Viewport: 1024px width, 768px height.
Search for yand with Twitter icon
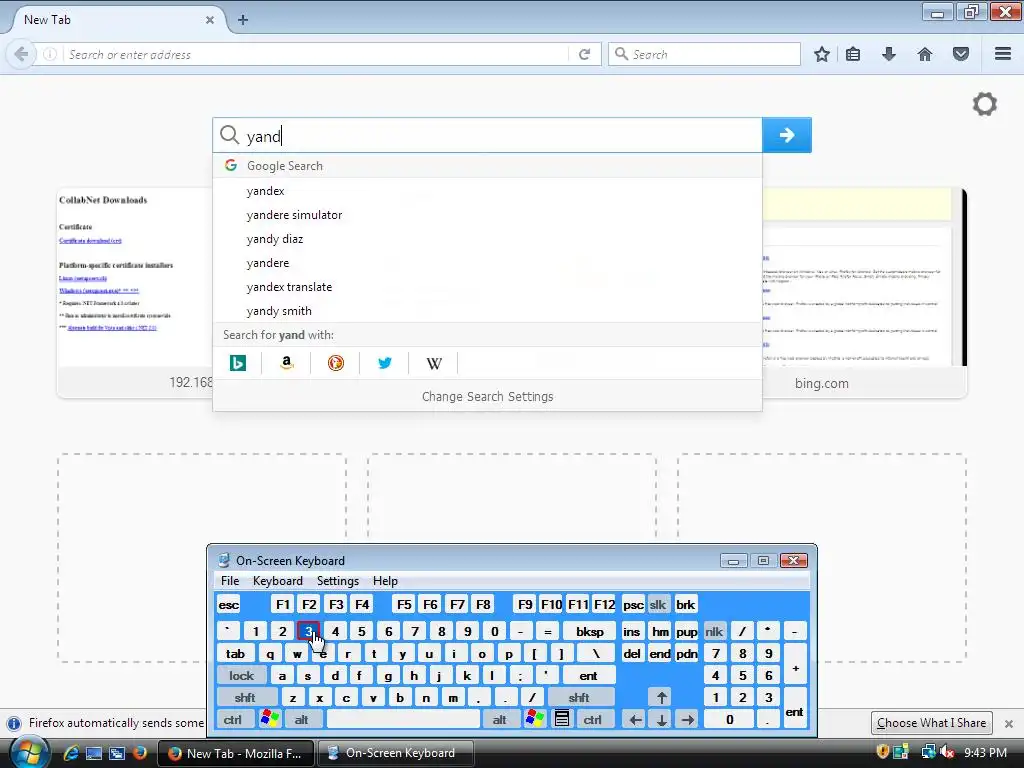pyautogui.click(x=385, y=363)
